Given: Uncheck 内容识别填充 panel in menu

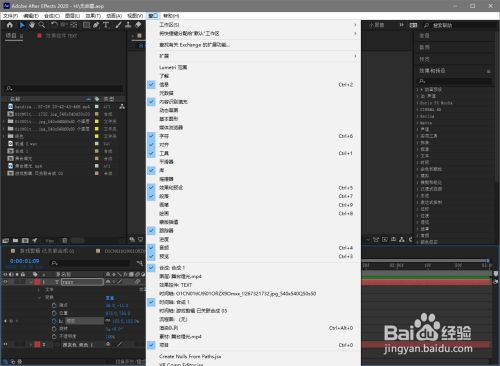Looking at the screenshot, I should (151, 102).
